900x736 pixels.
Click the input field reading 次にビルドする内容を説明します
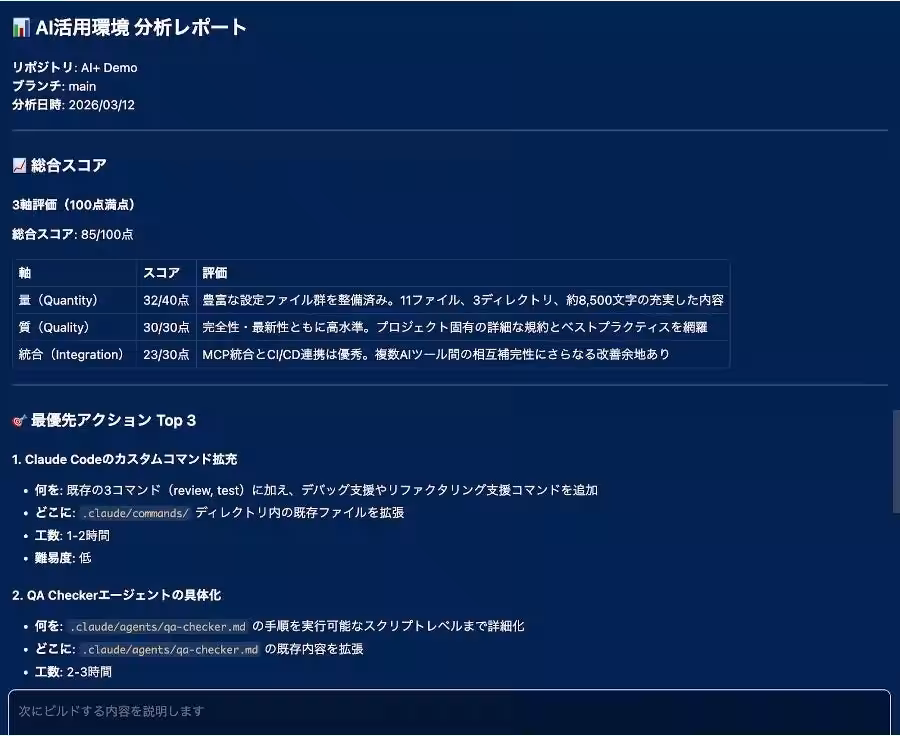[x=450, y=711]
